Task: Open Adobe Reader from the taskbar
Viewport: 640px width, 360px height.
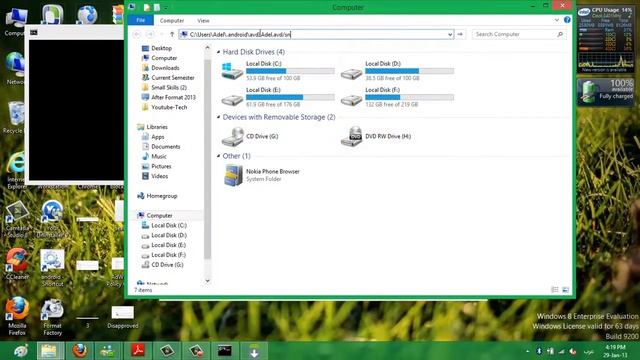Action: click(138, 351)
